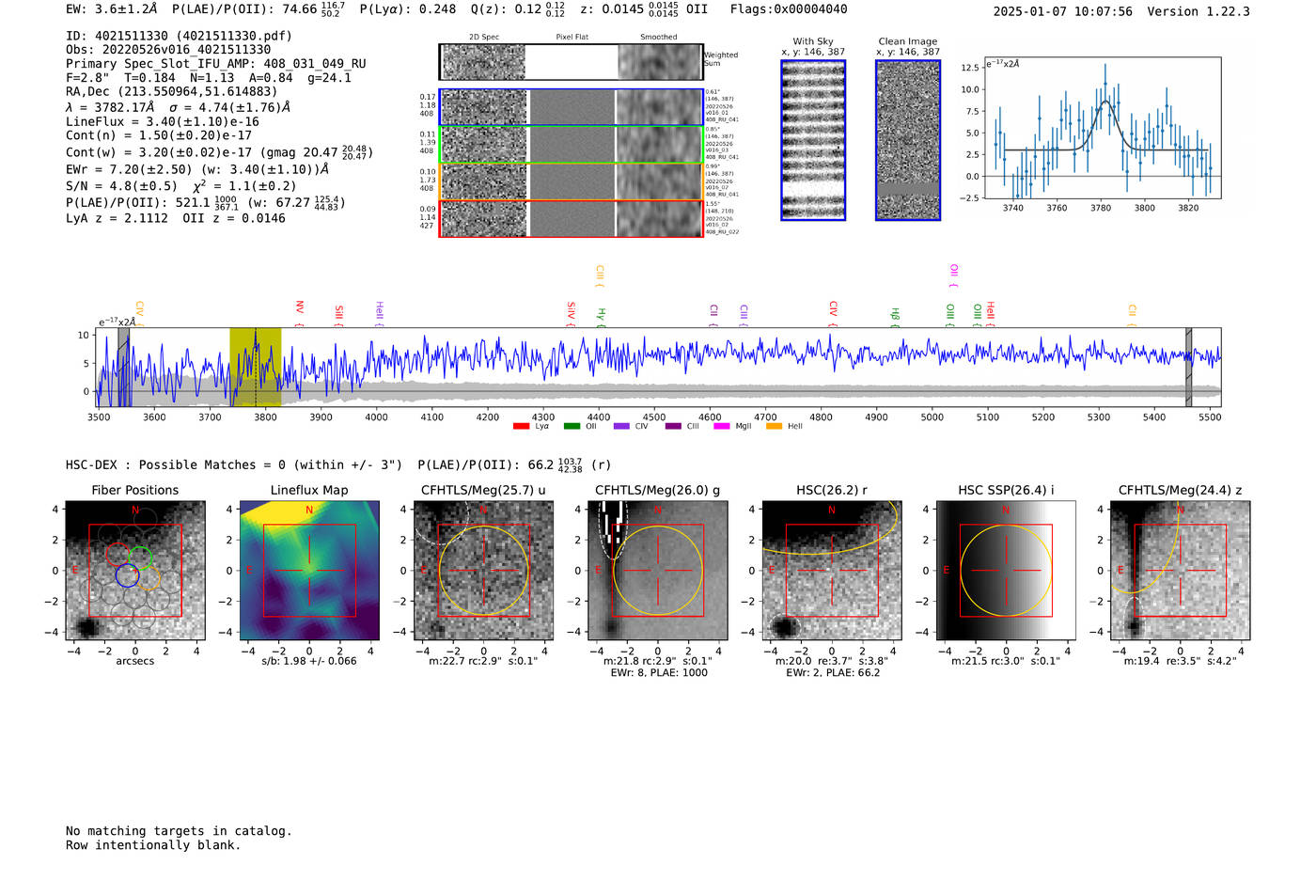
Task: Click the blue fiber circle in Fiber Positions
Action: [x=127, y=575]
